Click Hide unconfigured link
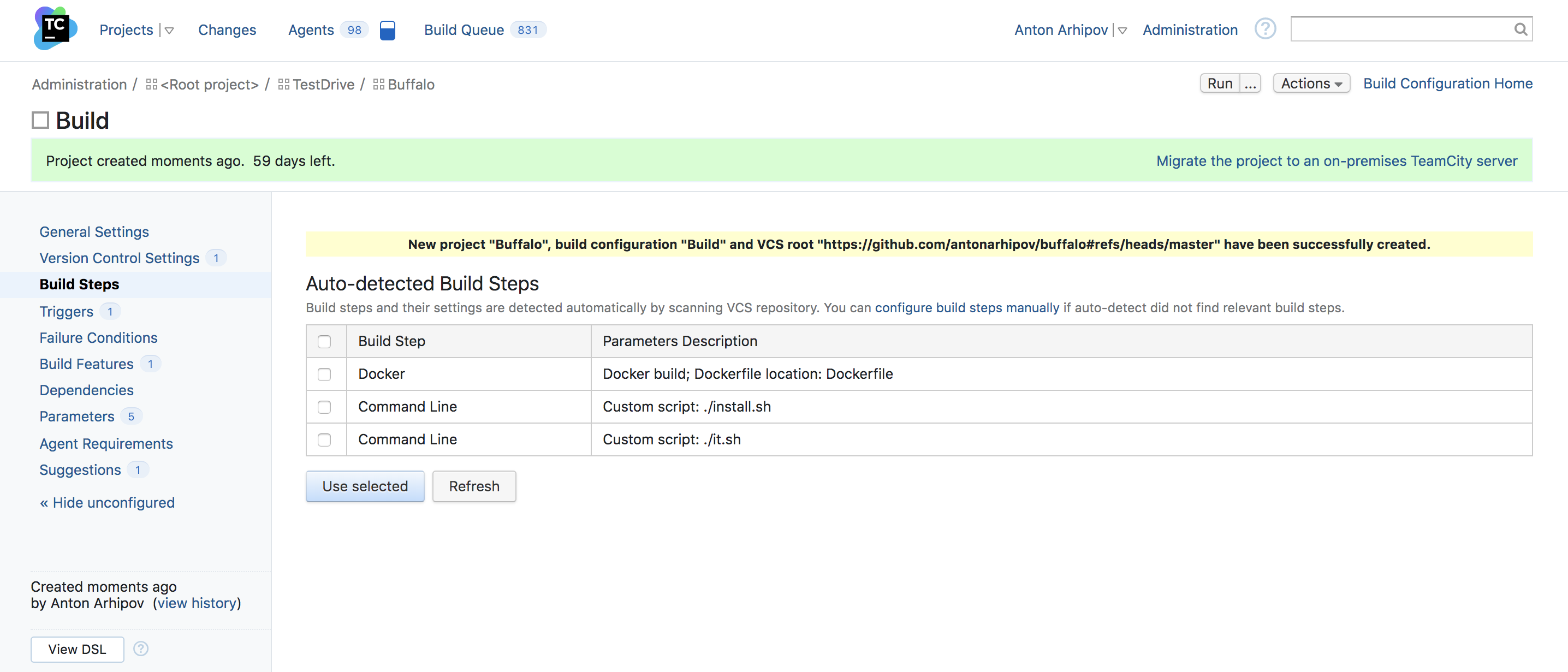Viewport: 1568px width, 672px height. 107,503
